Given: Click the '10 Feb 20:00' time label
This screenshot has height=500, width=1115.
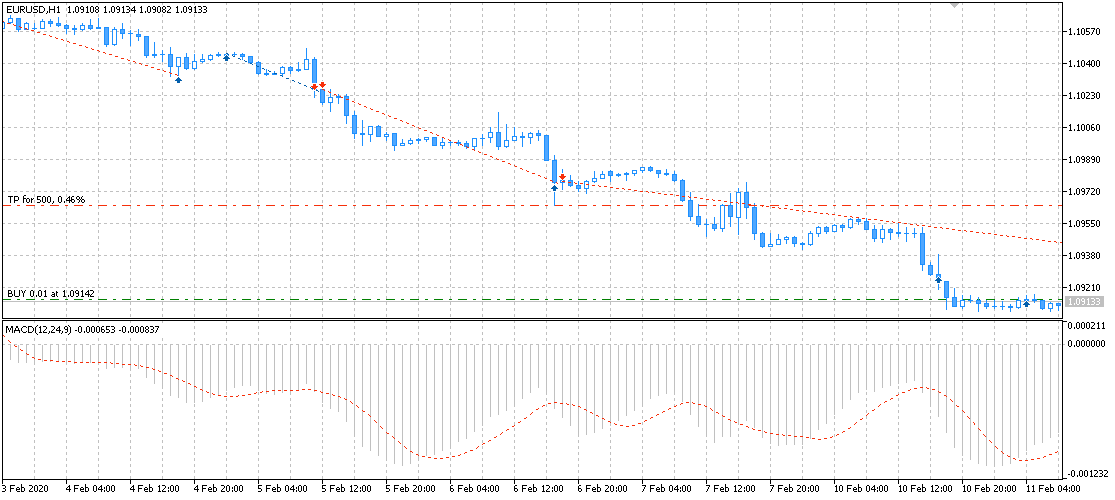Looking at the screenshot, I should (988, 489).
